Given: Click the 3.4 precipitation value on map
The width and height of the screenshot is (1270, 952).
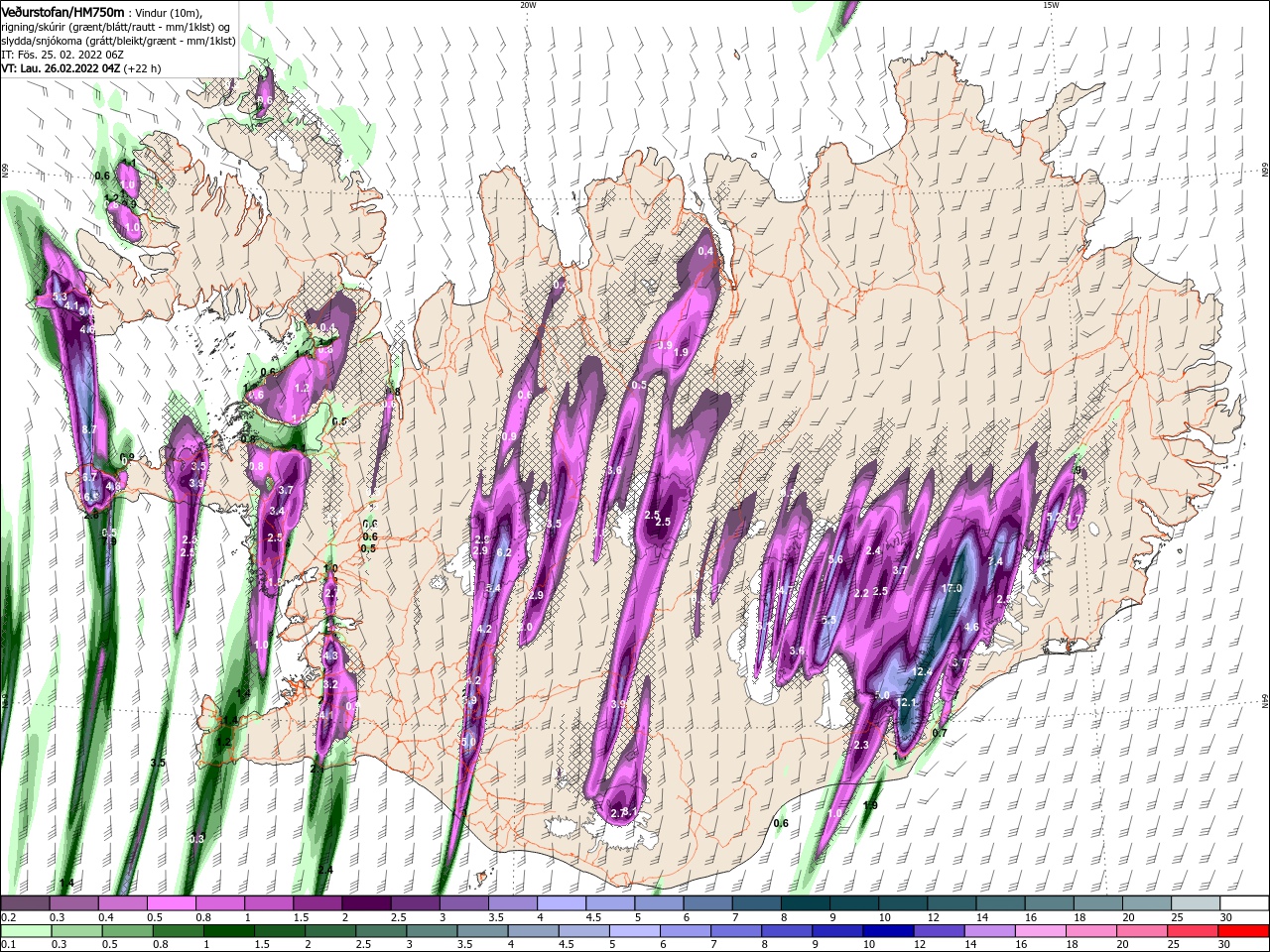Looking at the screenshot, I should coord(277,511).
